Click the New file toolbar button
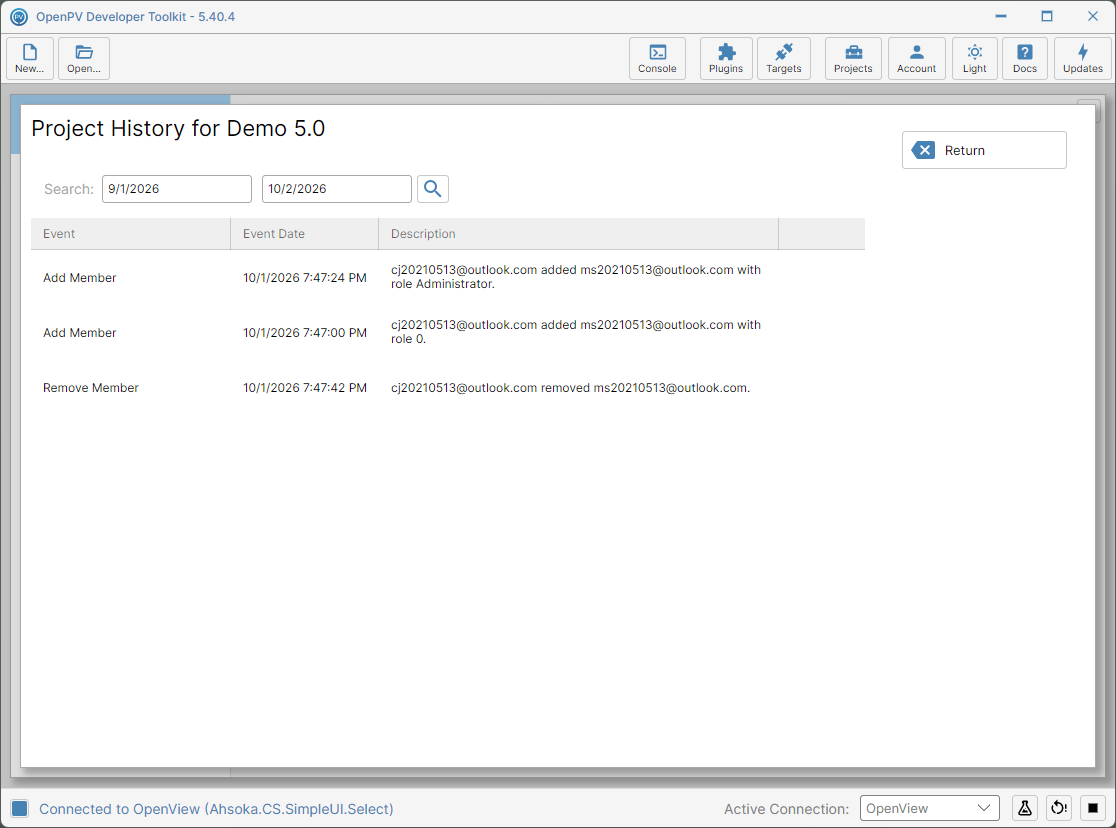The image size is (1116, 828). point(30,58)
